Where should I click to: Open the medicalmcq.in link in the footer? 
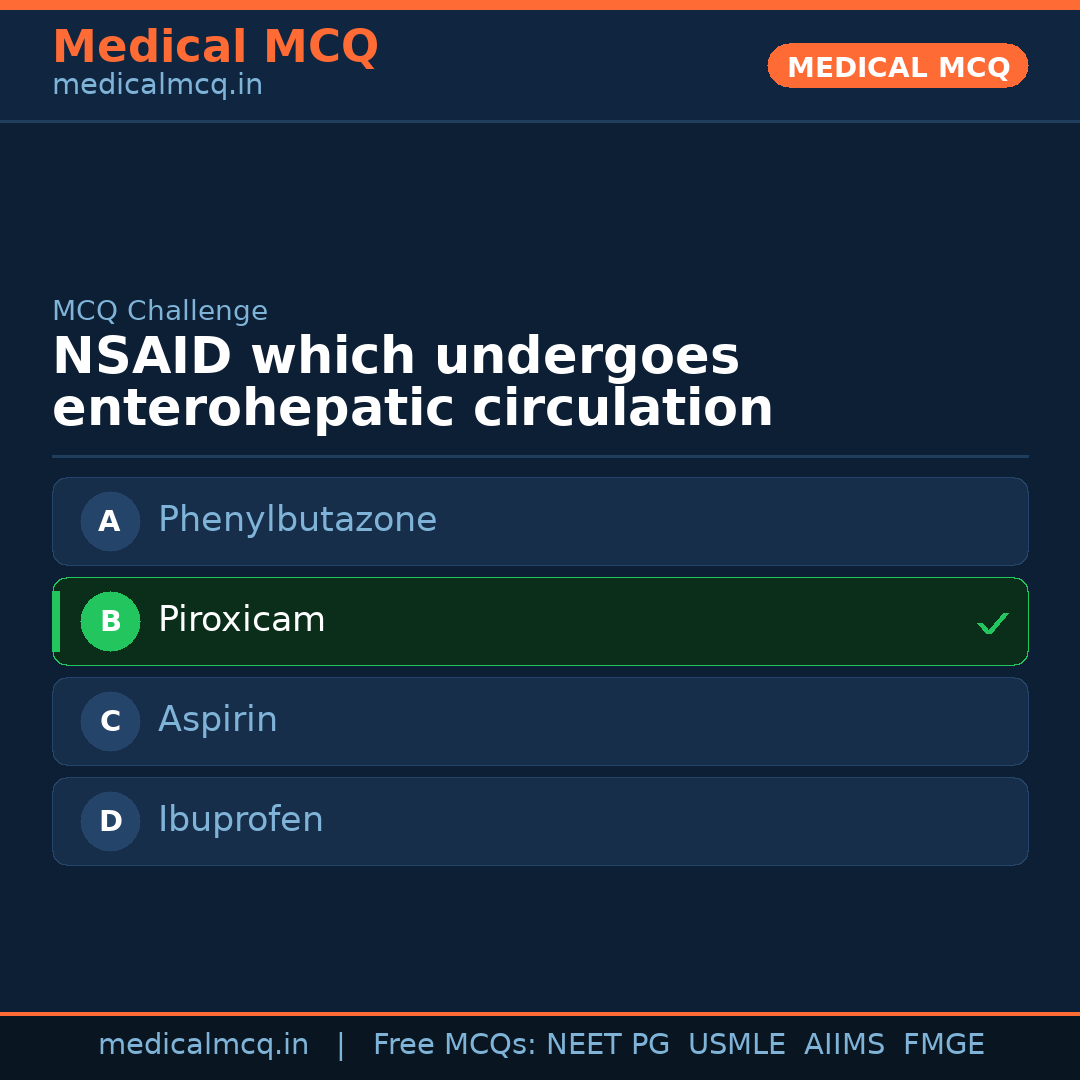[x=203, y=1045]
